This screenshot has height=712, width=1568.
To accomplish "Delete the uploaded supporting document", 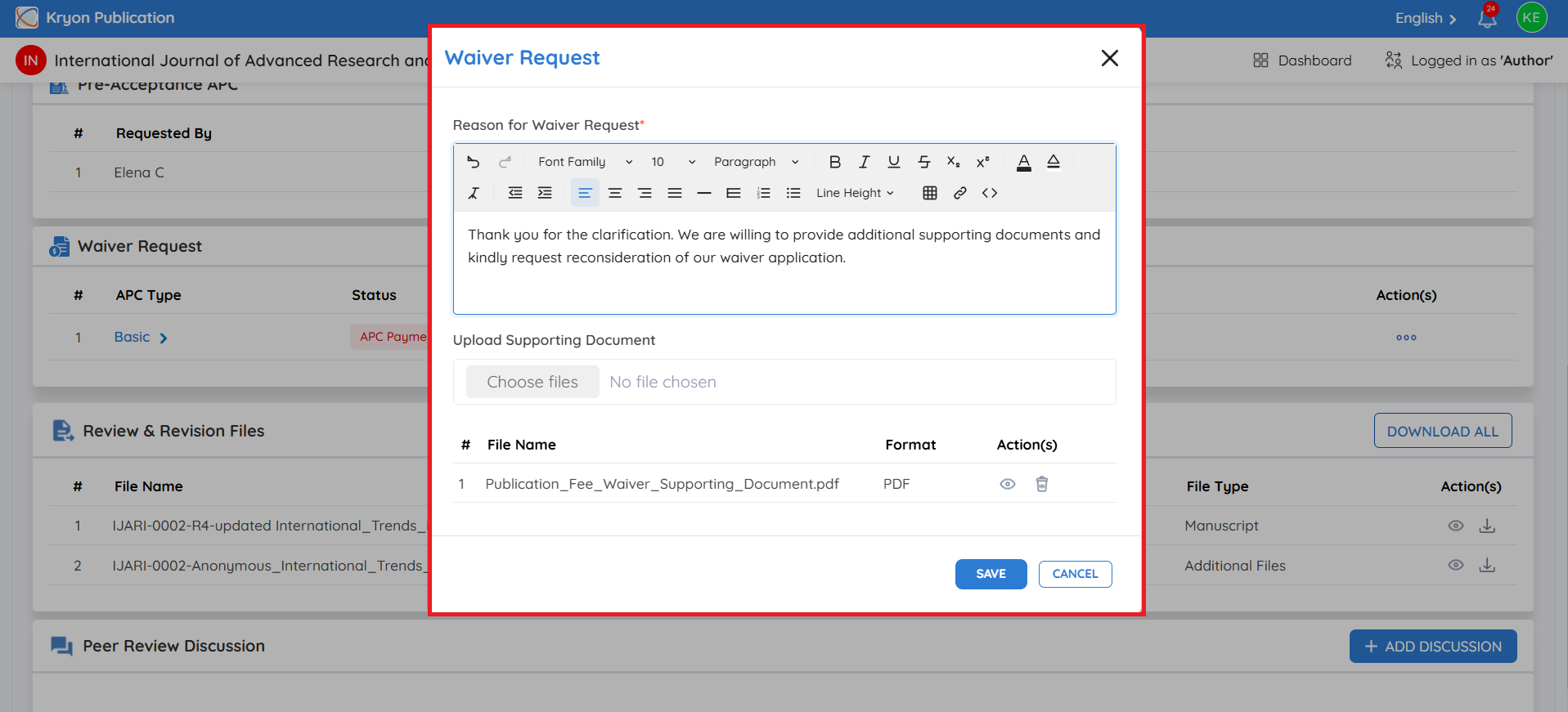I will tap(1042, 484).
